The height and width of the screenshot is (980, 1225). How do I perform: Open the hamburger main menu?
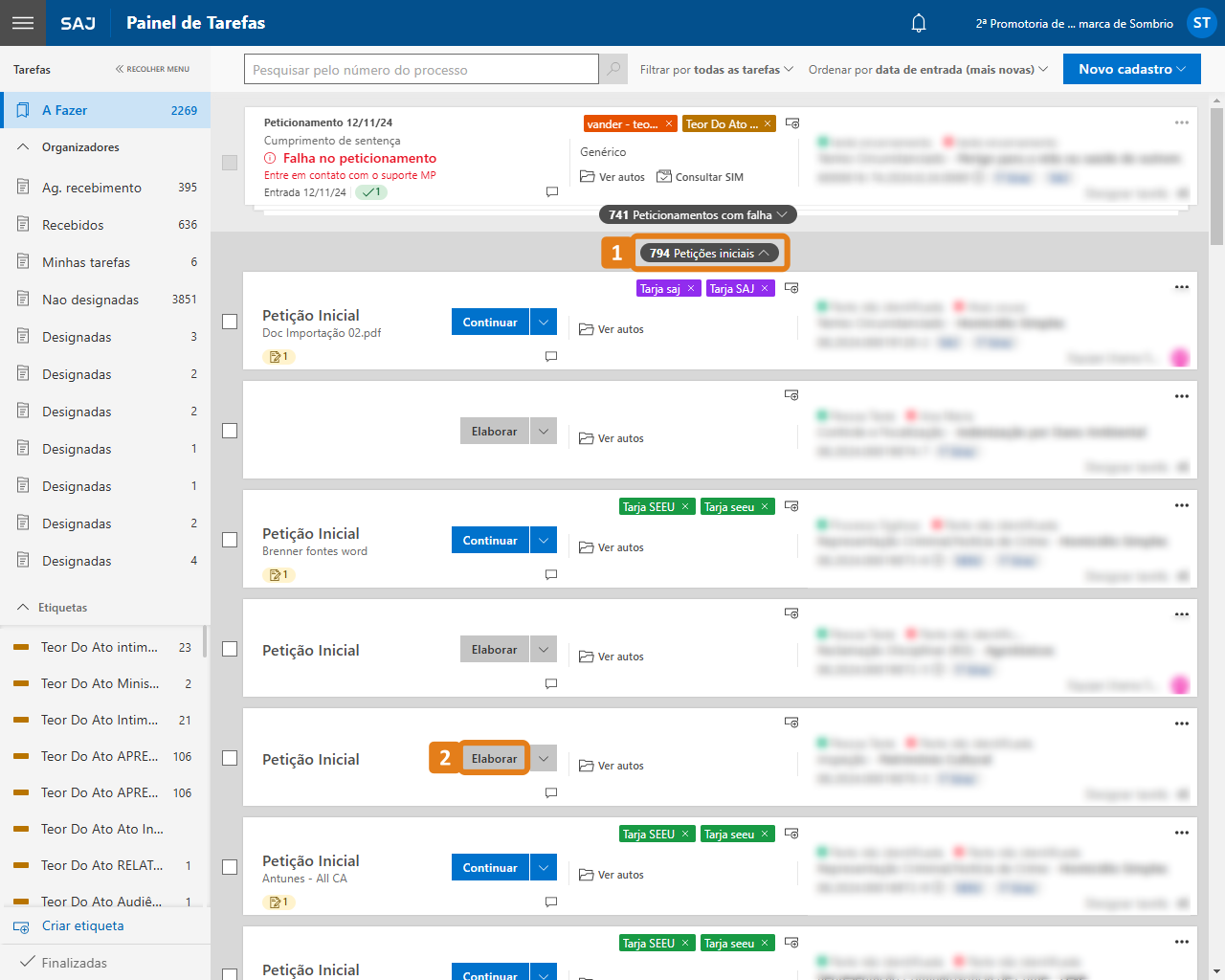[23, 23]
